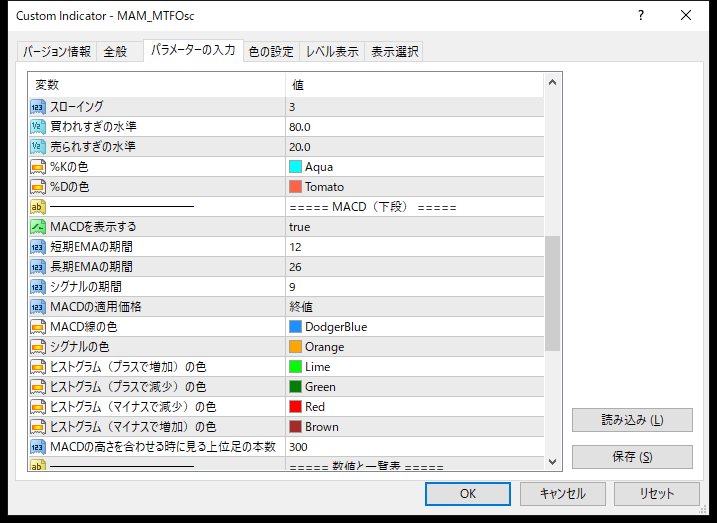
Task: Click the color icon beside %Kの色
Action: [x=38, y=167]
